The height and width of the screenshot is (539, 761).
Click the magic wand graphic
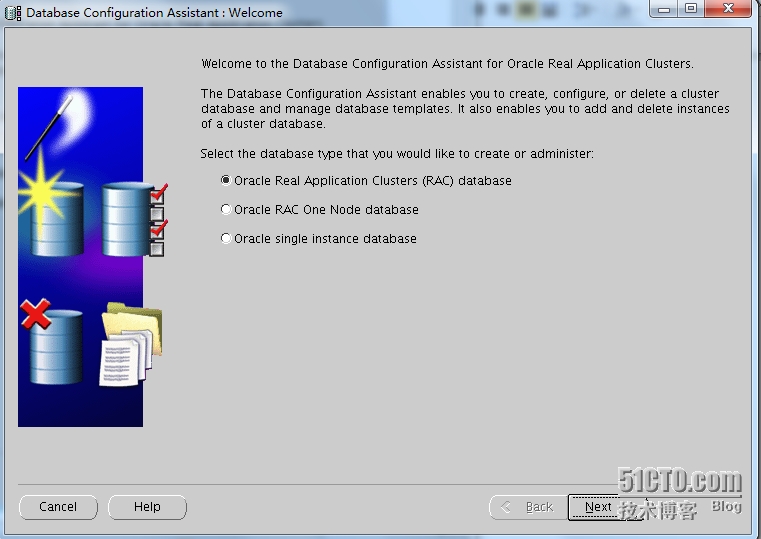click(50, 128)
